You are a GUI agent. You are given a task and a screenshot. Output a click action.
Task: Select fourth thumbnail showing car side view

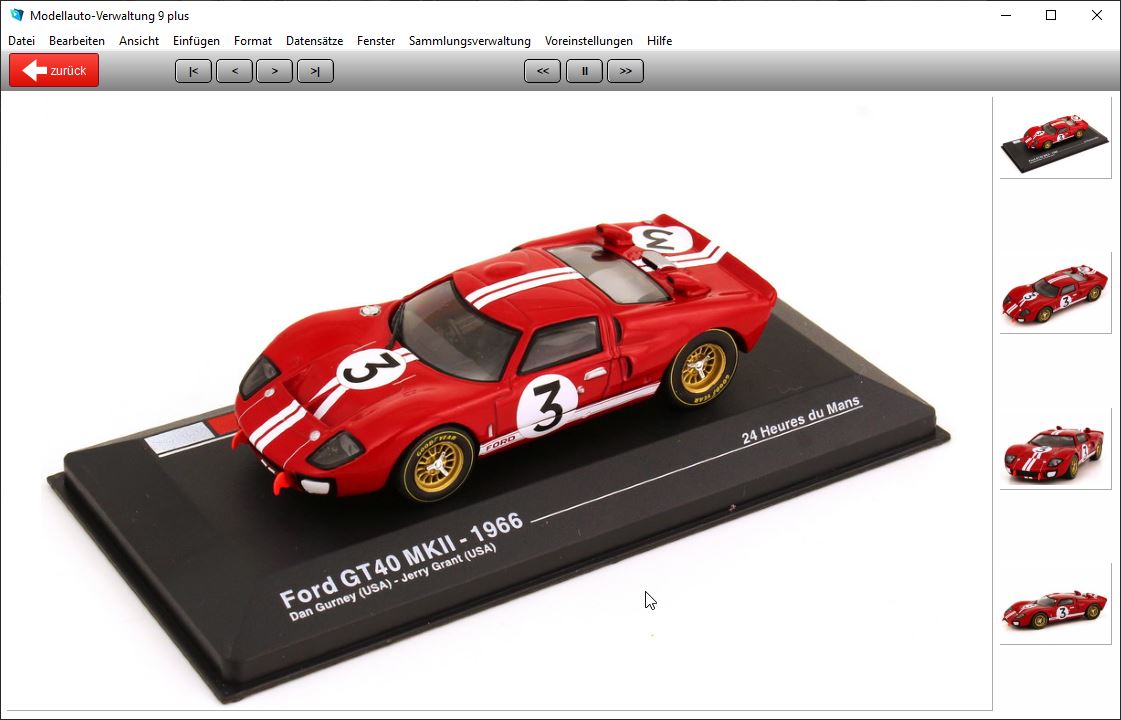pyautogui.click(x=1055, y=604)
